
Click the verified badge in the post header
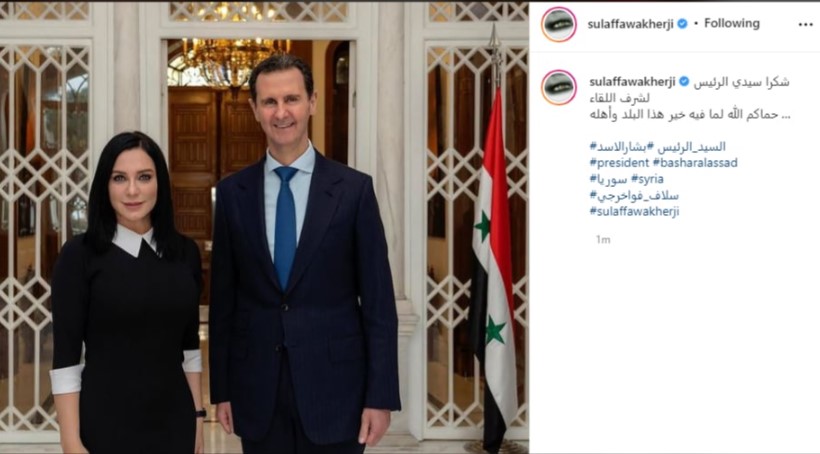click(x=682, y=24)
